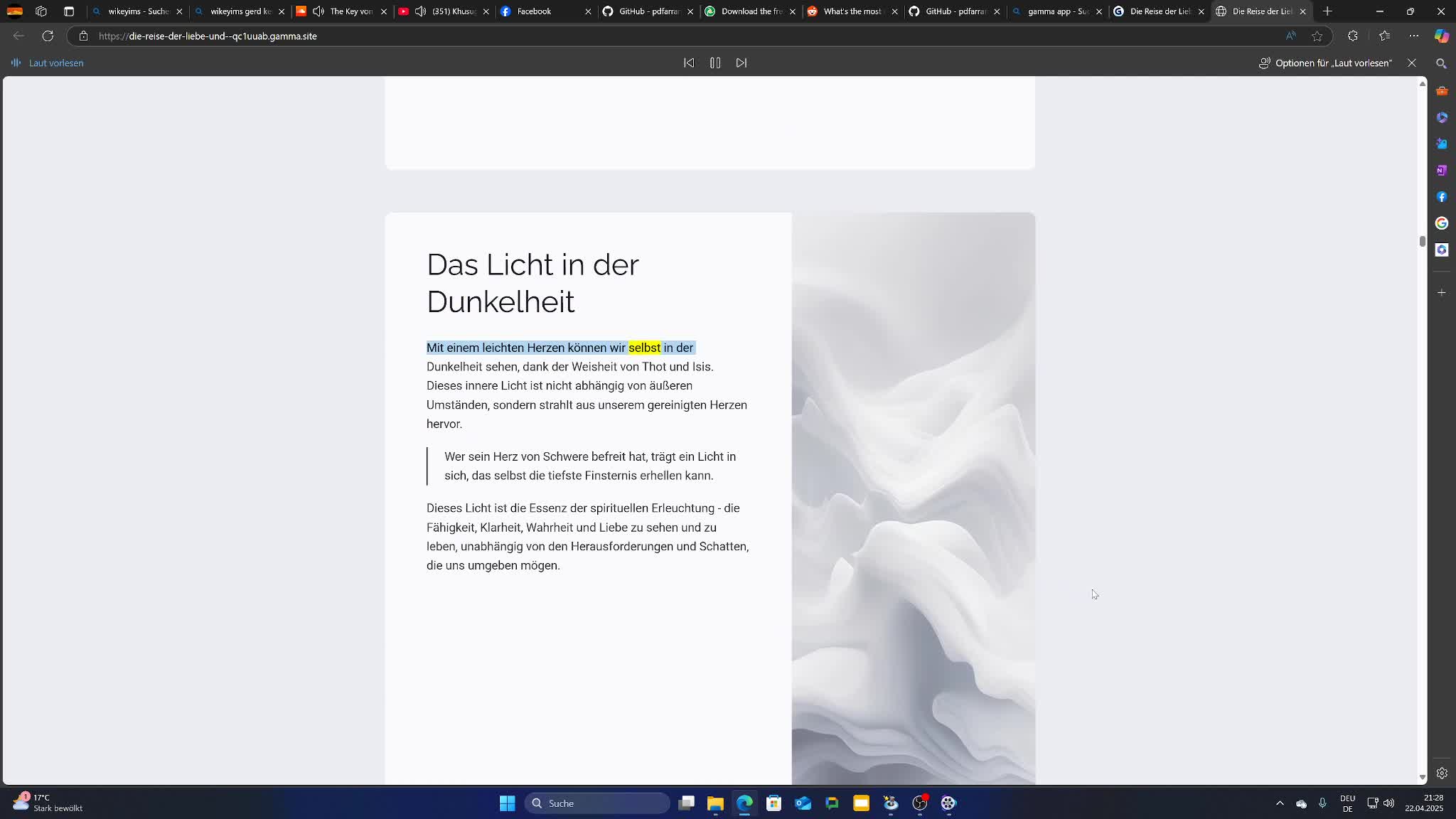This screenshot has height=819, width=1456.
Task: Add page to favorites via star icon
Action: point(1317,36)
